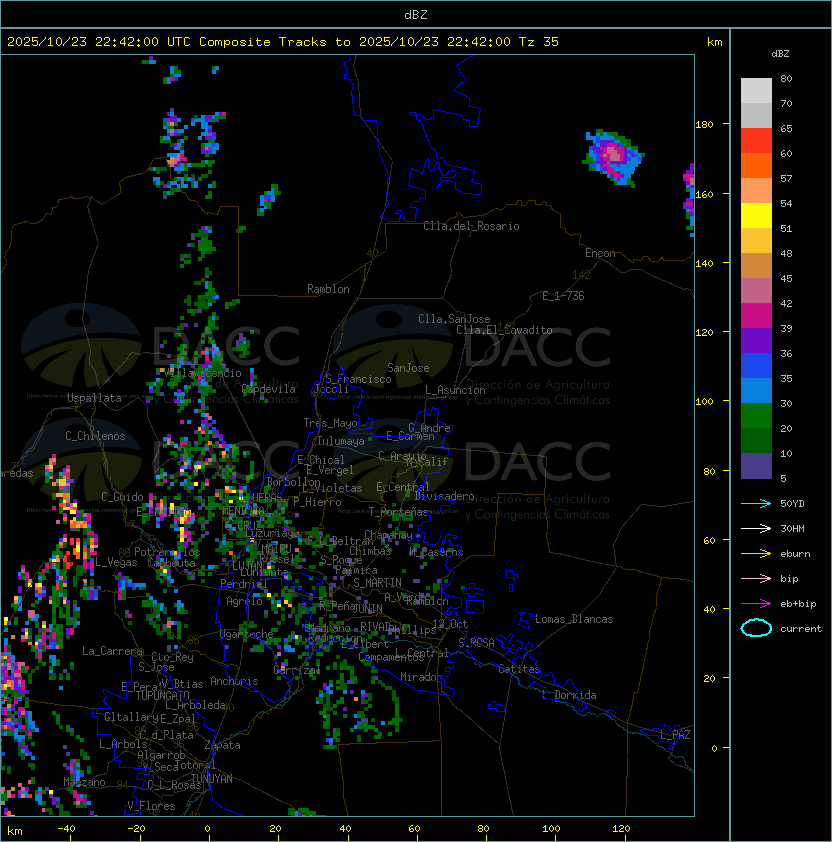Click the 'Encon' place label
This screenshot has width=832, height=842.
coord(600,253)
